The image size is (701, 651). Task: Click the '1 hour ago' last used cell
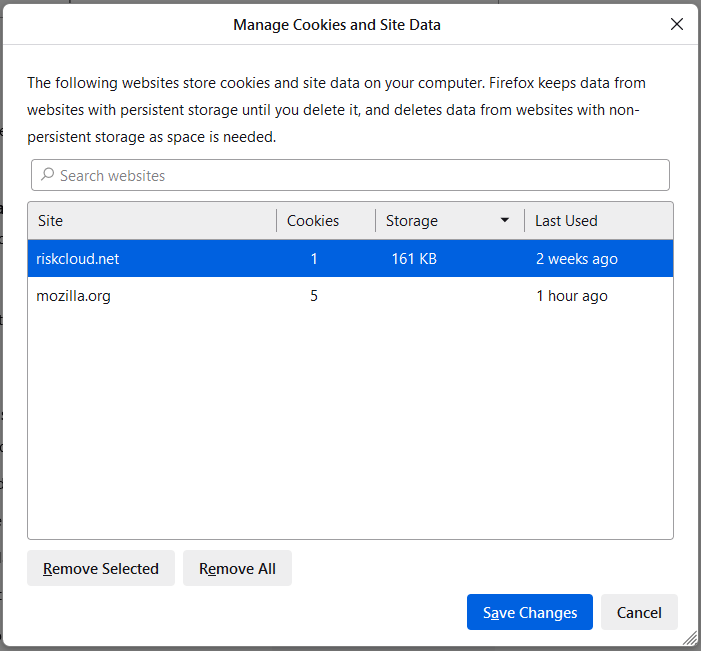(x=572, y=296)
